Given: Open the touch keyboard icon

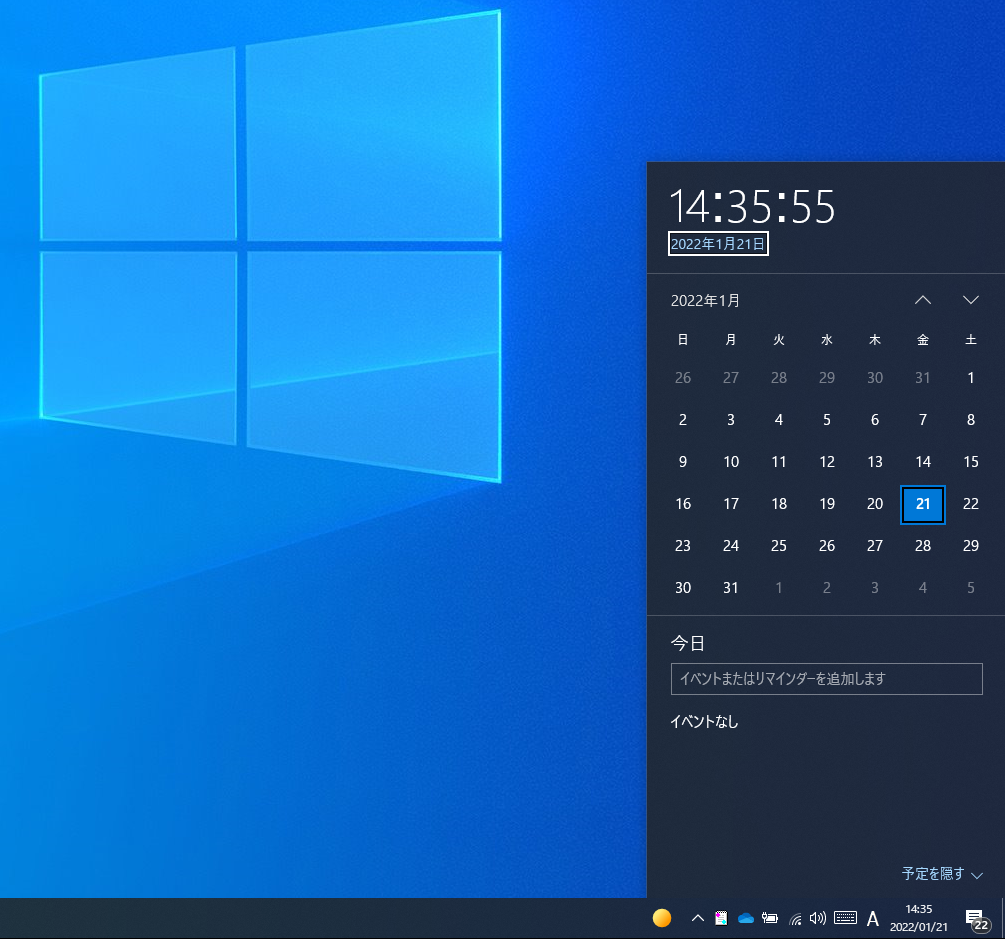Looking at the screenshot, I should (845, 918).
